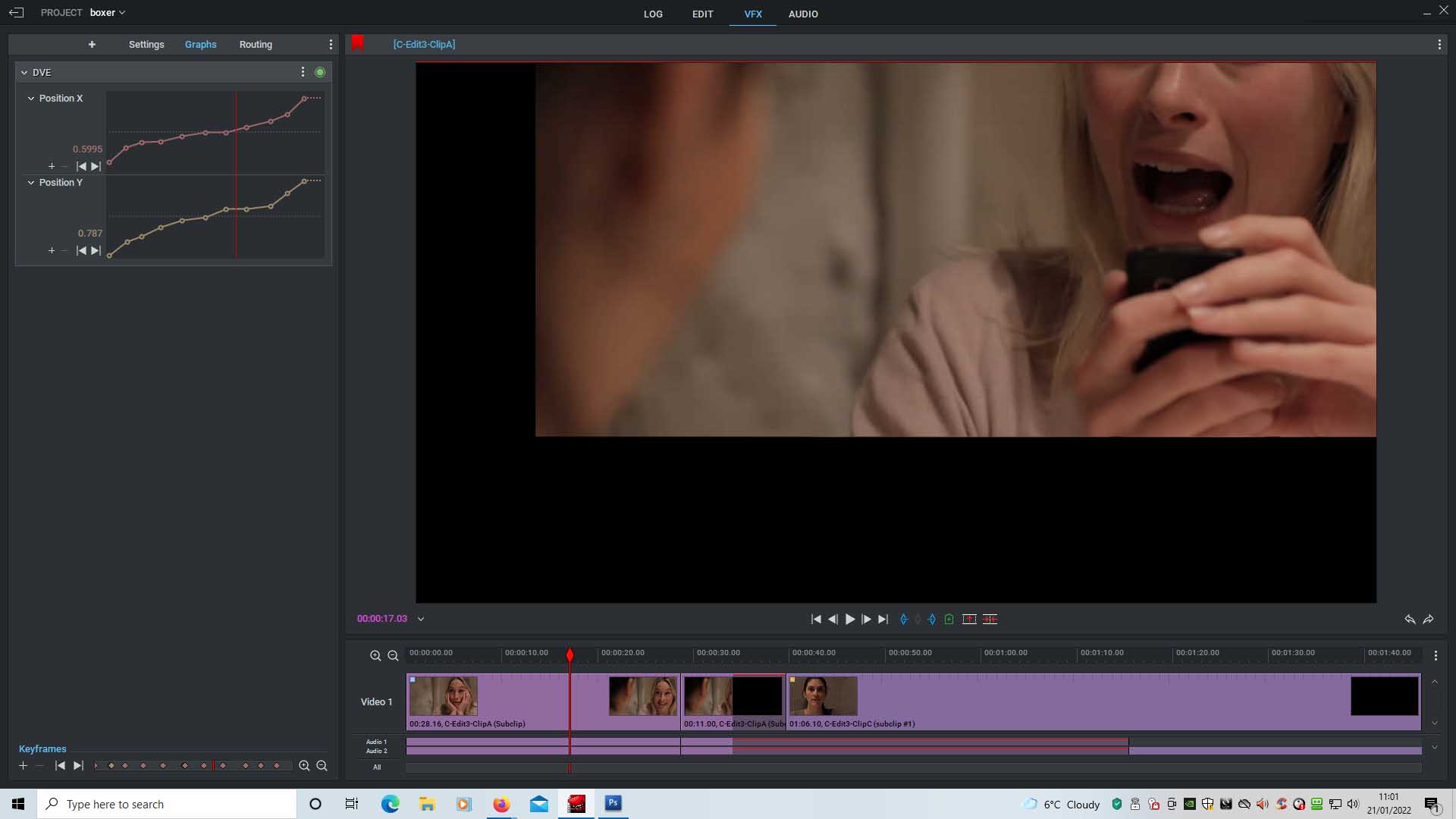Open the LOG workspace tab
The image size is (1456, 819).
tap(653, 14)
